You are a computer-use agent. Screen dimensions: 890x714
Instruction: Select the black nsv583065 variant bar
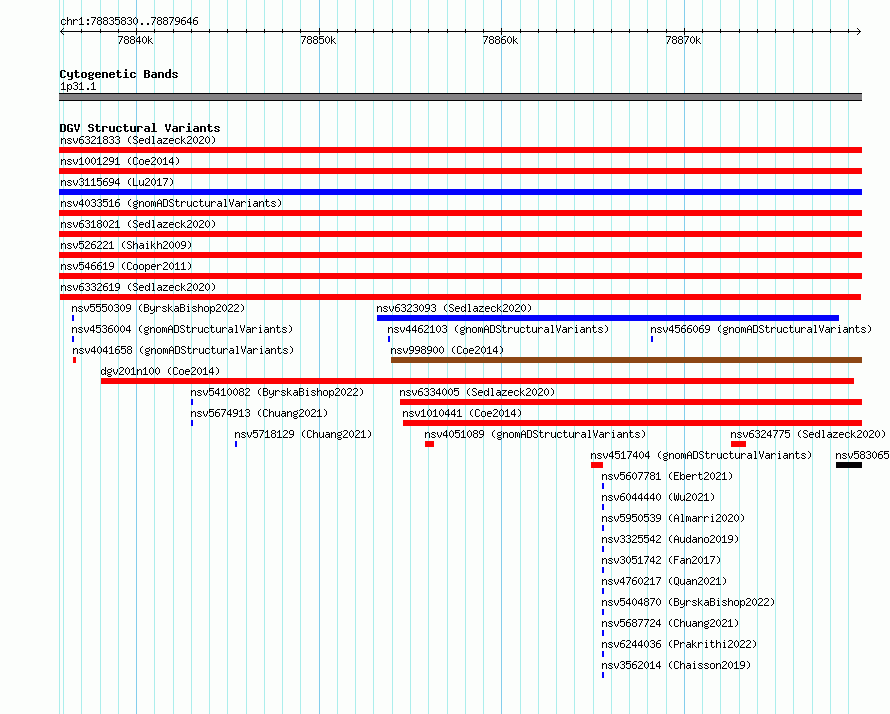point(849,465)
